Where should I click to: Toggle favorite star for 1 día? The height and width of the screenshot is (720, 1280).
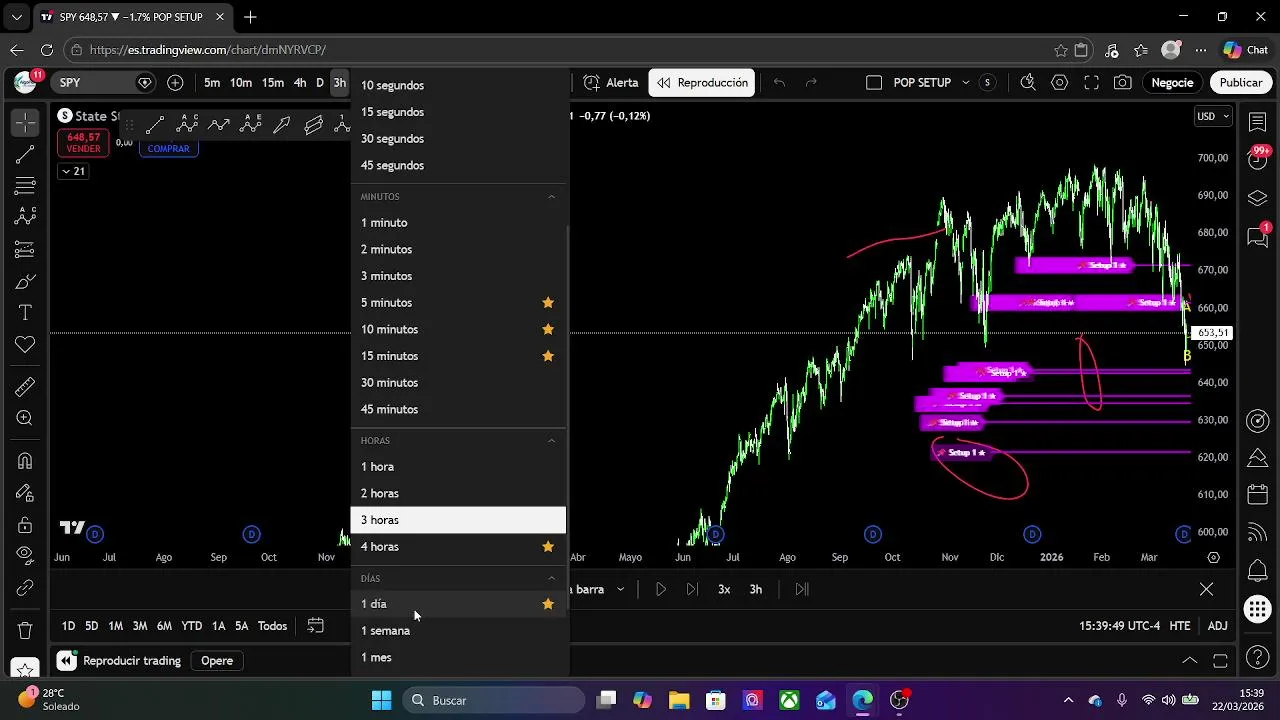[x=548, y=604]
